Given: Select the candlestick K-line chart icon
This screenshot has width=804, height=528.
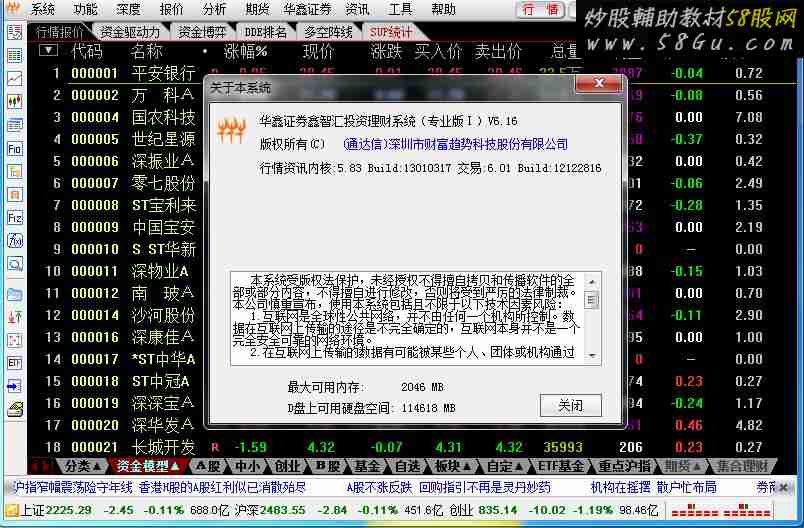Looking at the screenshot, I should pyautogui.click(x=15, y=101).
